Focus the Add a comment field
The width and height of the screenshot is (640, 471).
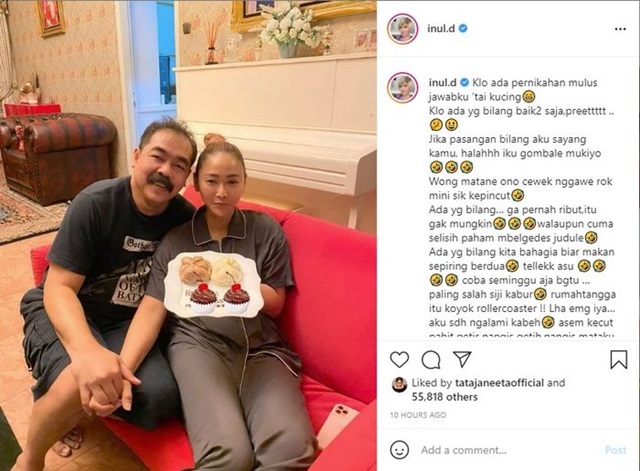(508, 450)
